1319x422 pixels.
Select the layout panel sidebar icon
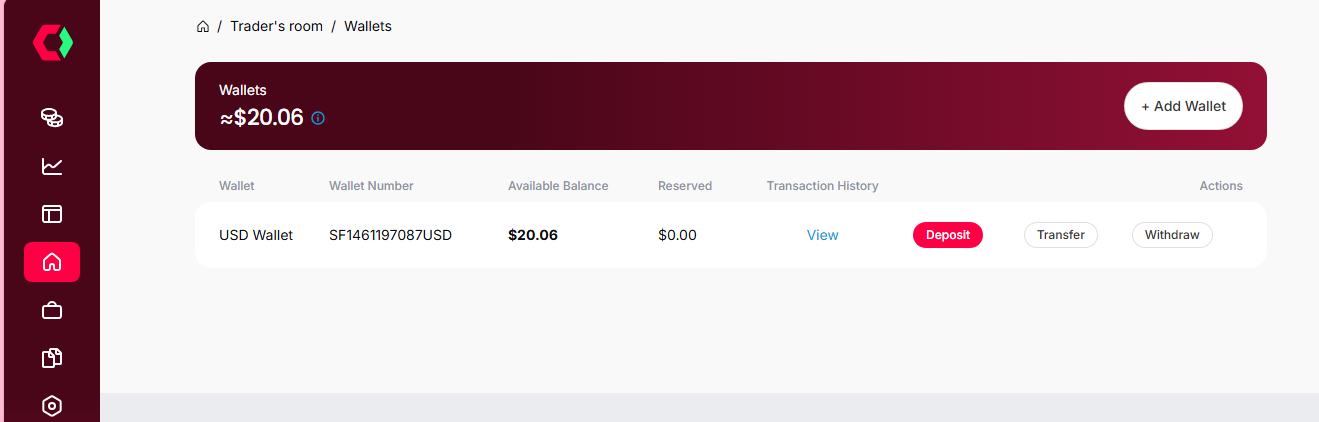pyautogui.click(x=52, y=214)
